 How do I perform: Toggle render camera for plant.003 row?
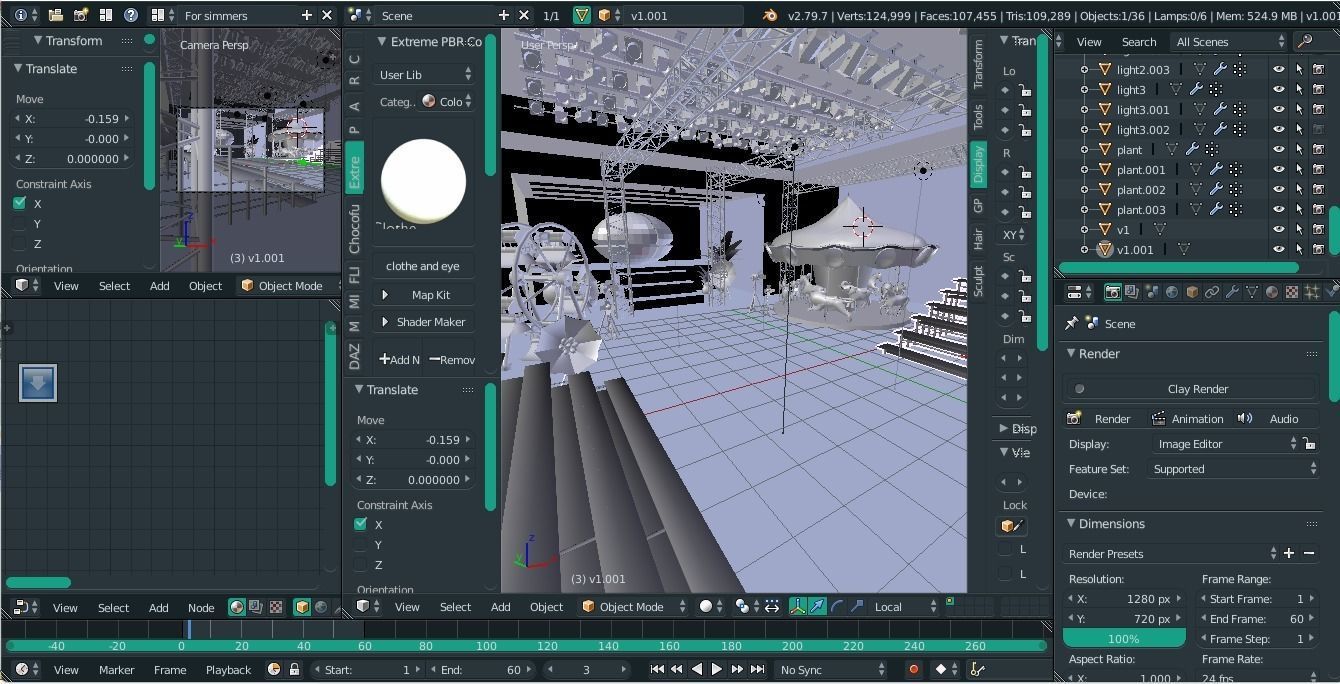point(1318,210)
